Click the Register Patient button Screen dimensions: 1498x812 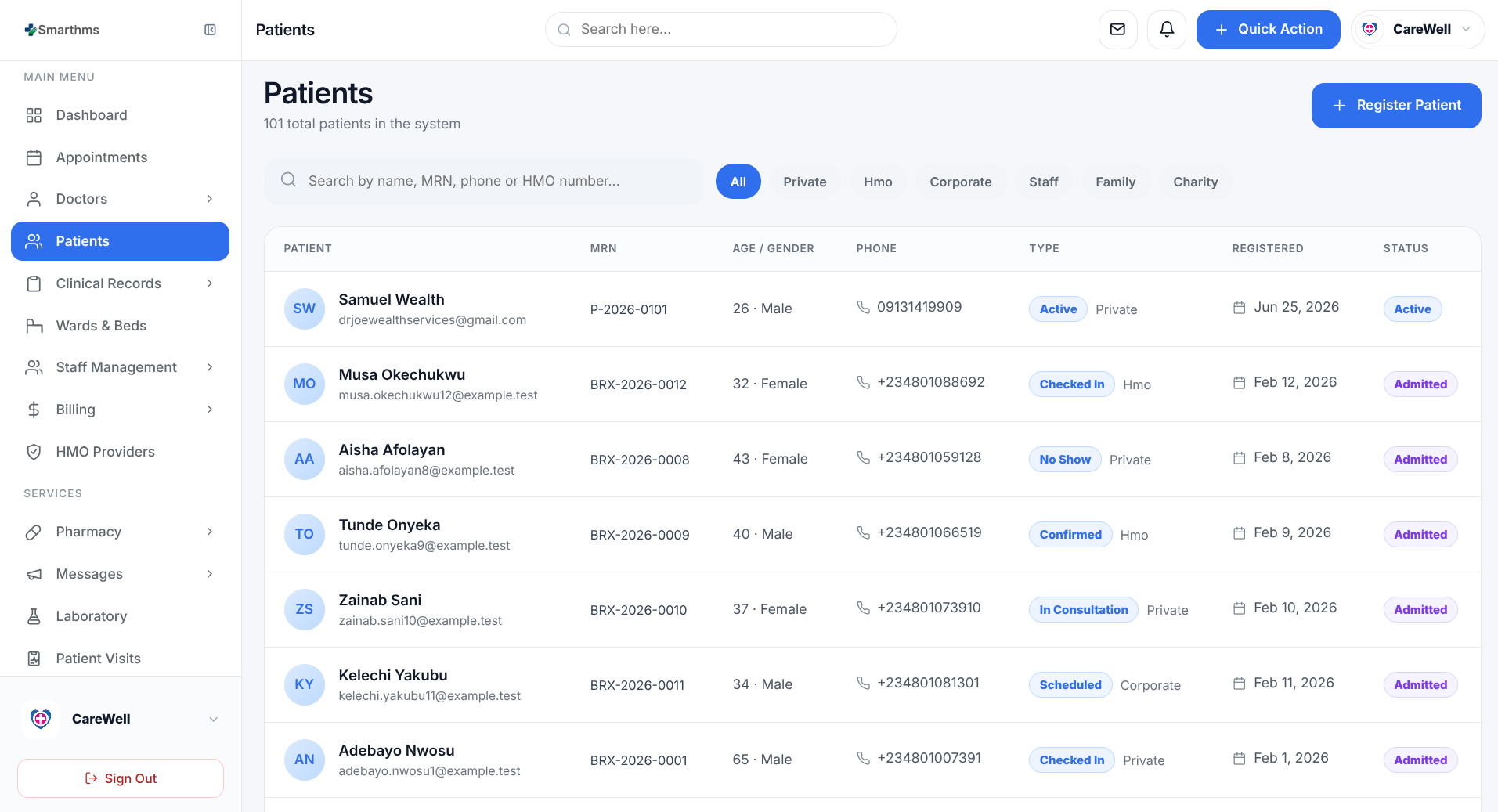pos(1396,106)
